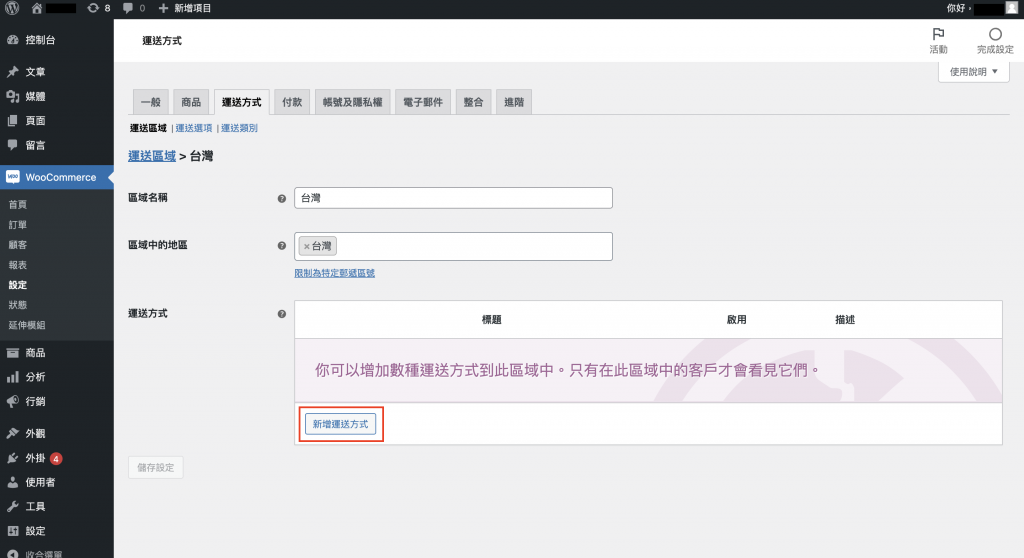This screenshot has width=1024, height=558.
Task: Open 新增項目 in the admin bar
Action: pyautogui.click(x=185, y=8)
